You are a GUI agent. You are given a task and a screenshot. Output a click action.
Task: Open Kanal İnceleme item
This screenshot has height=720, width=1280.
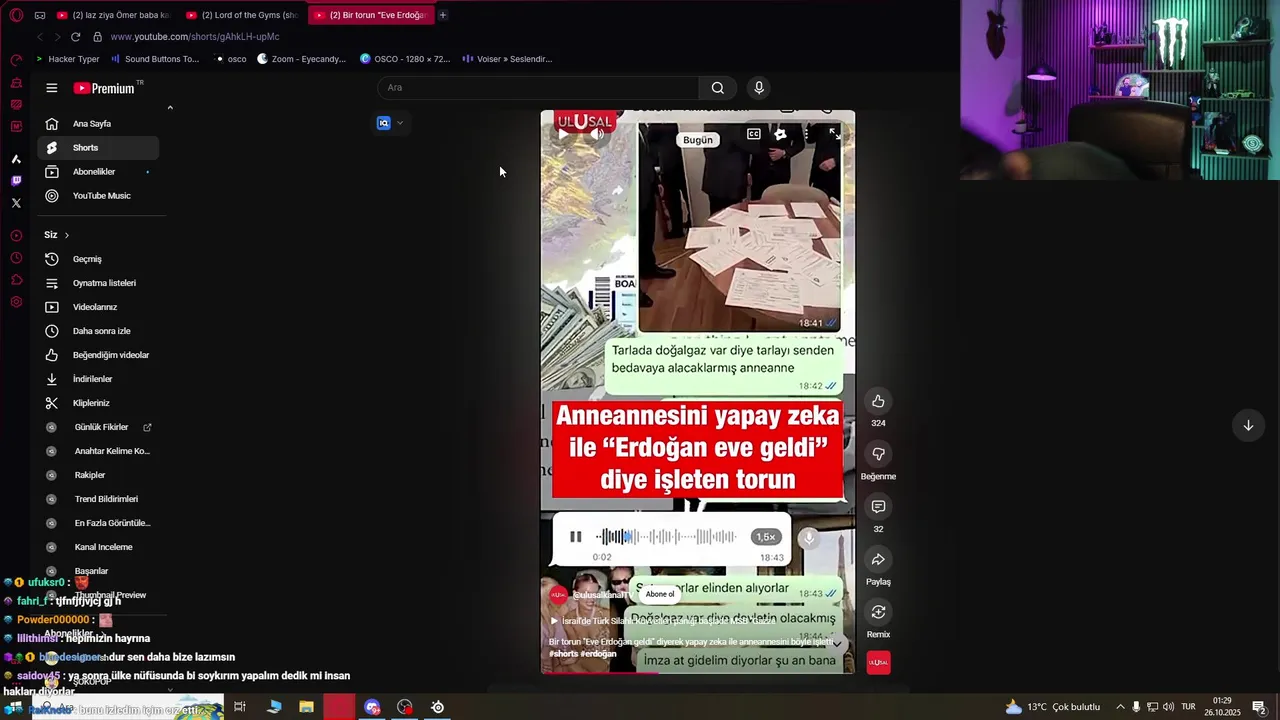pyautogui.click(x=98, y=547)
